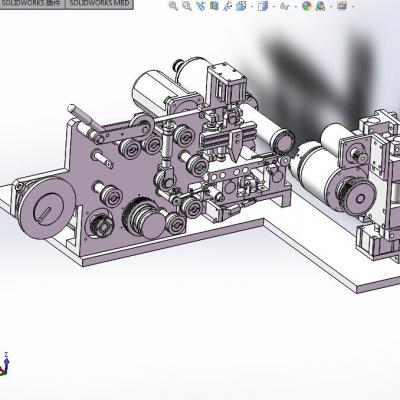Select the Zoom to Area tool

[x=187, y=6]
